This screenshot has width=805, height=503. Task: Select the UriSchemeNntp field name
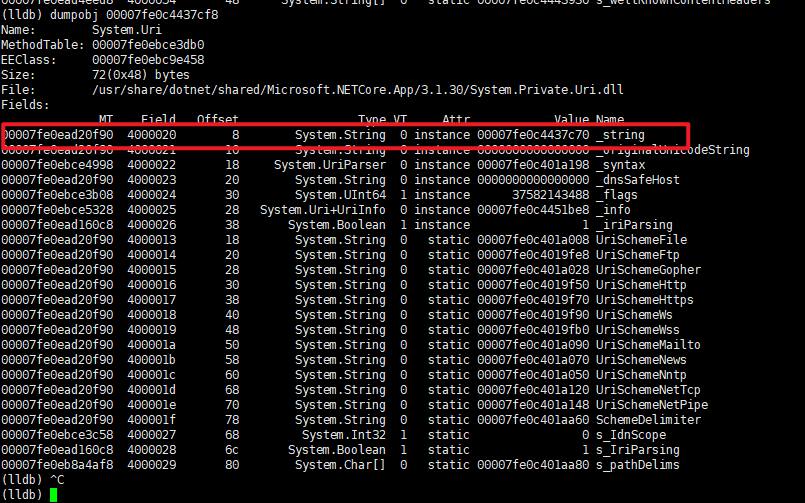[641, 375]
